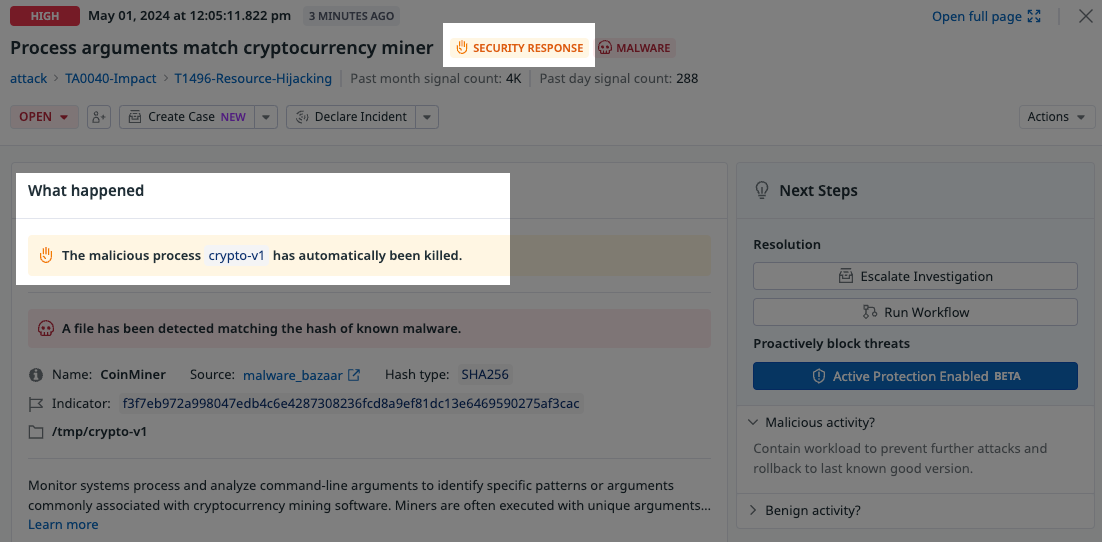Click the skull icon in MALWARE tag
The width and height of the screenshot is (1102, 542).
click(604, 48)
